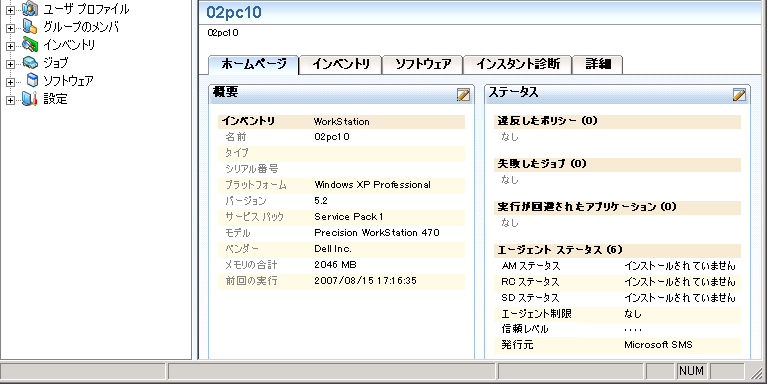Expand the グループのメンバ tree node
The height and width of the screenshot is (384, 767).
pos(10,28)
